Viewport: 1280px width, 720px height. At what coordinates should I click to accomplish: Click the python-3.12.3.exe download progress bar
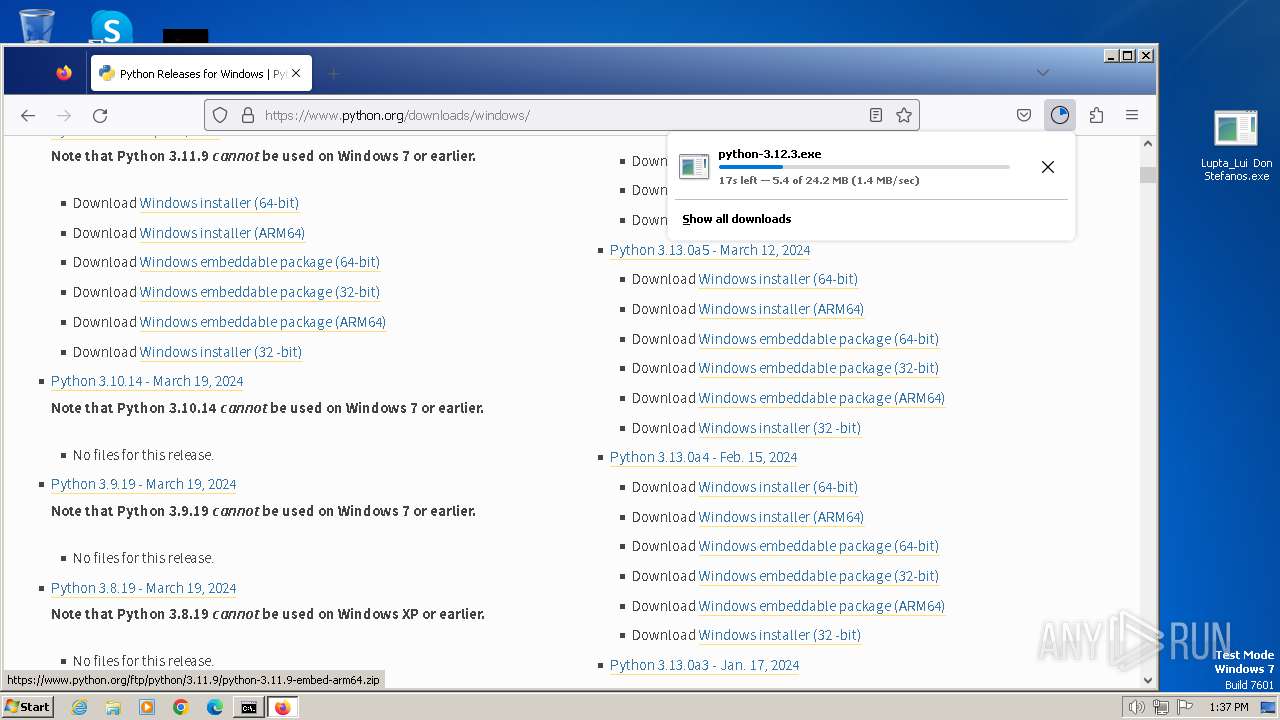864,167
